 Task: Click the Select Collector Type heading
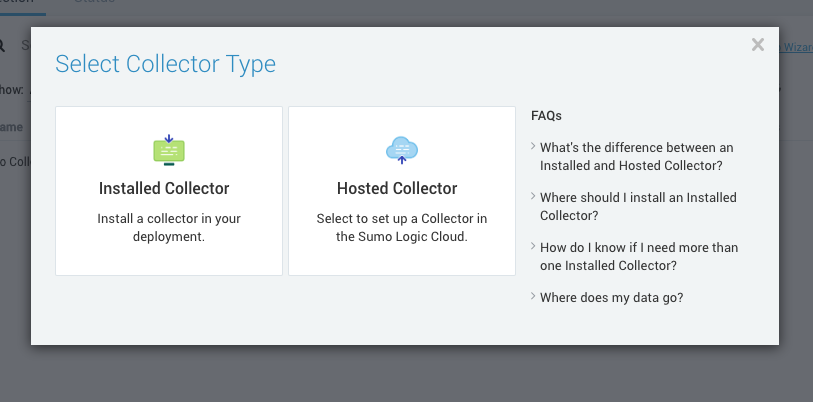tap(165, 65)
